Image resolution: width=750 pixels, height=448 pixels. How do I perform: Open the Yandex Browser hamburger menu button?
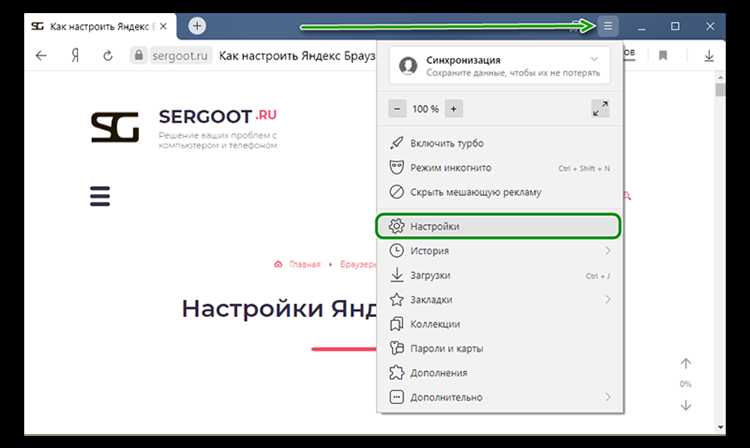(x=607, y=26)
